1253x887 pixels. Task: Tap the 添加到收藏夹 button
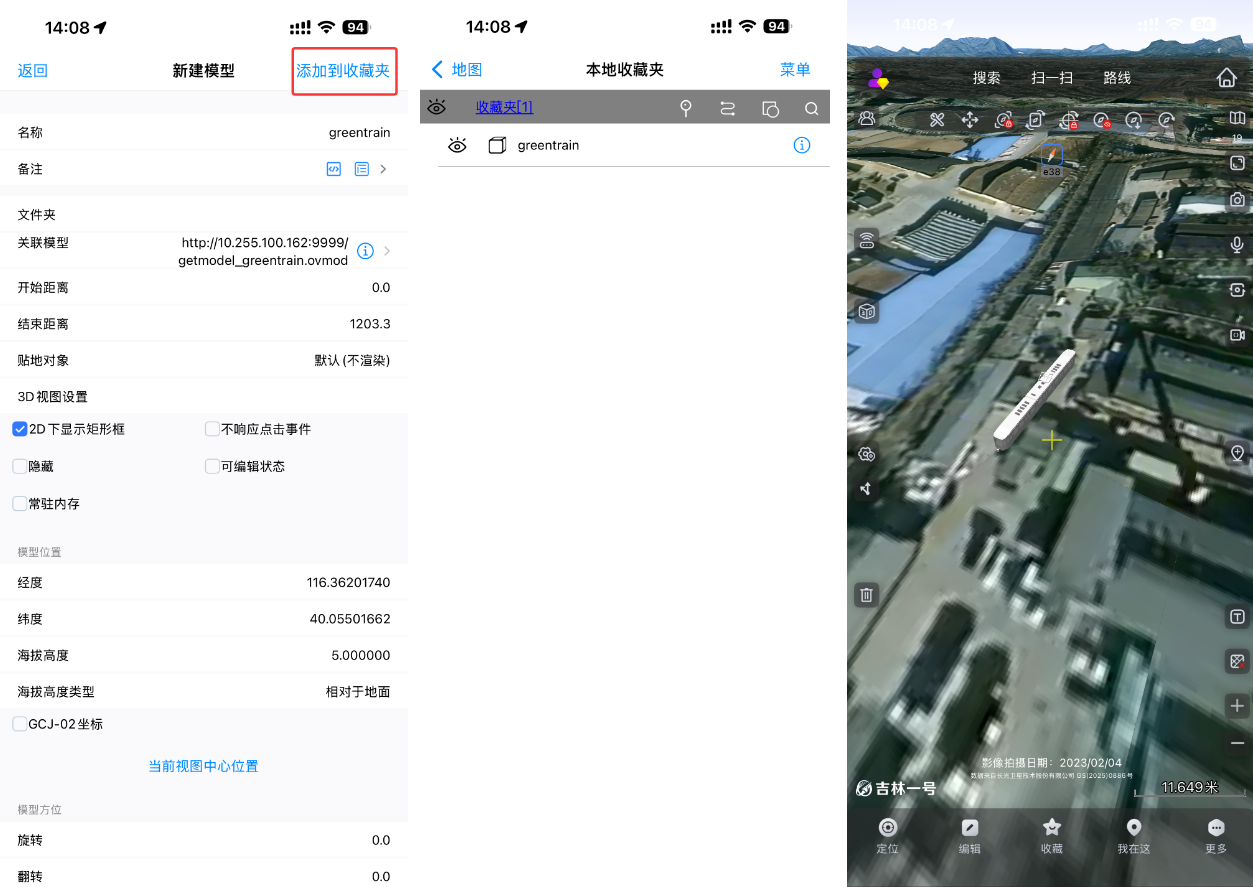[x=344, y=71]
